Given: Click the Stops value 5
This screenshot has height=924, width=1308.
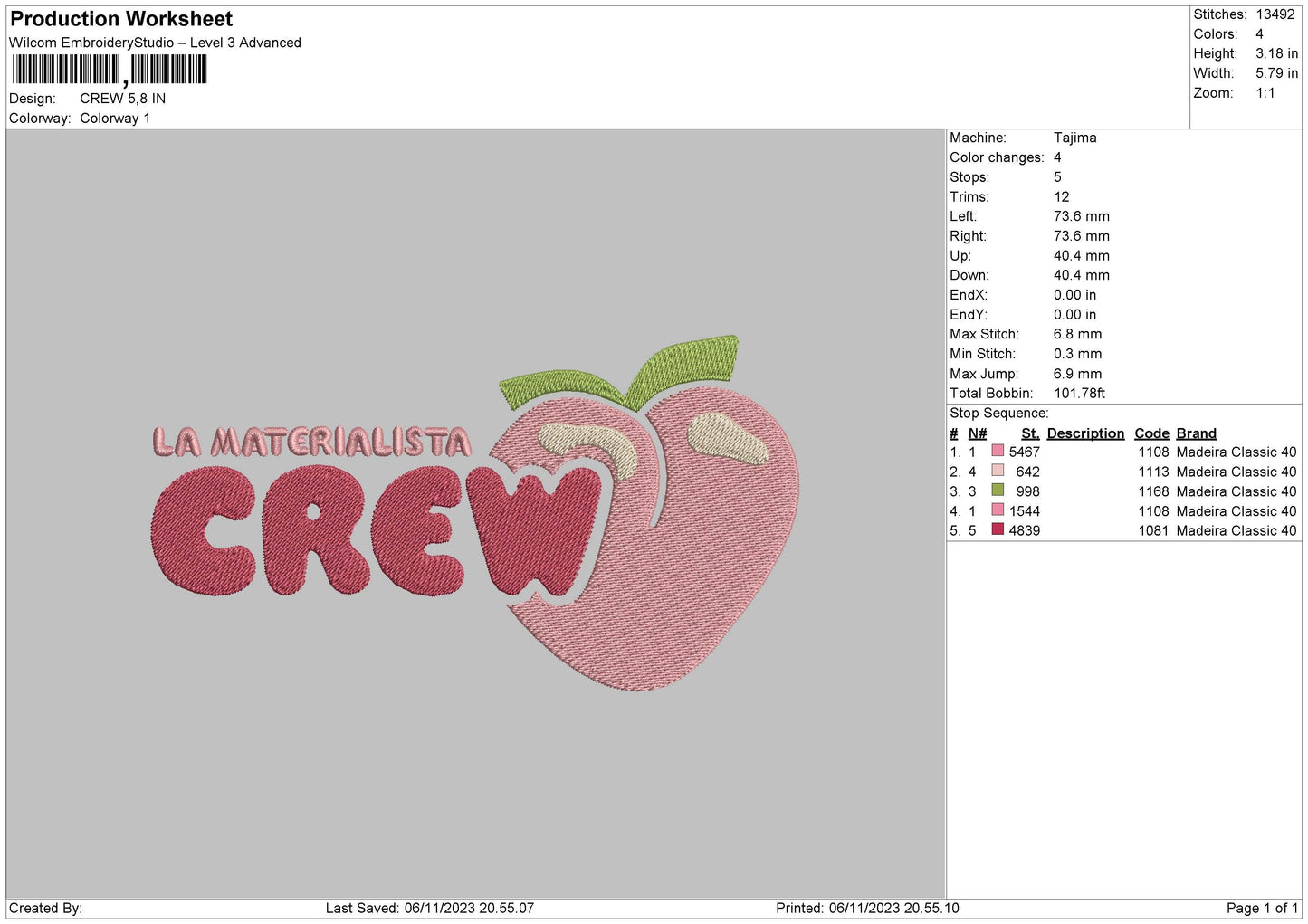Looking at the screenshot, I should (x=1057, y=177).
